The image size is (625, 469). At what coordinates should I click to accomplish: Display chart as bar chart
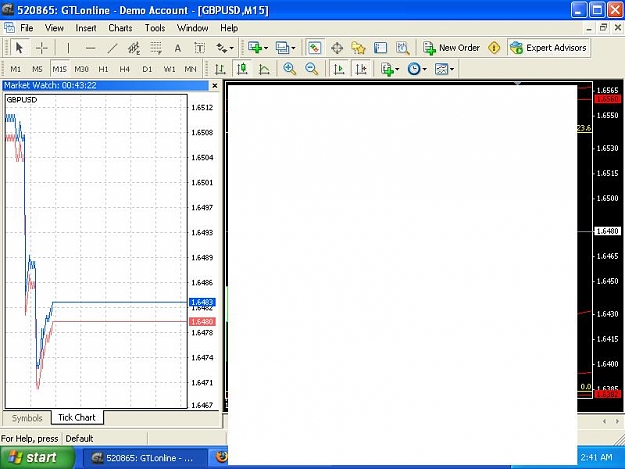point(220,69)
